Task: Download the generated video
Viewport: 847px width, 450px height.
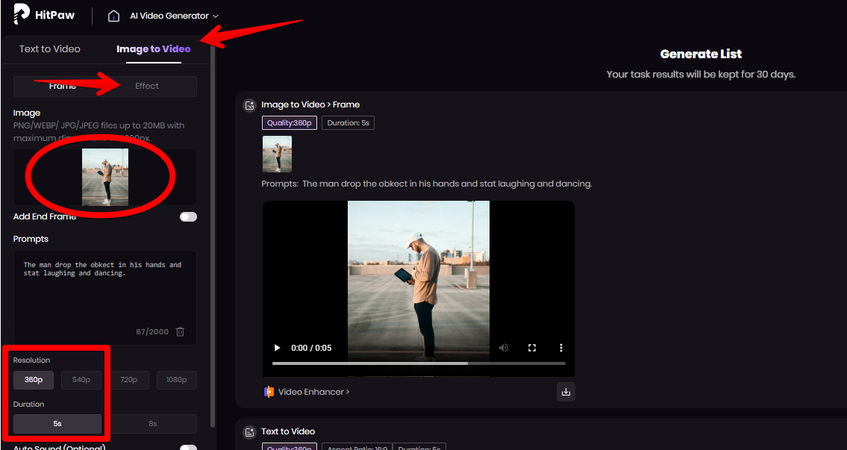Action: coord(566,392)
